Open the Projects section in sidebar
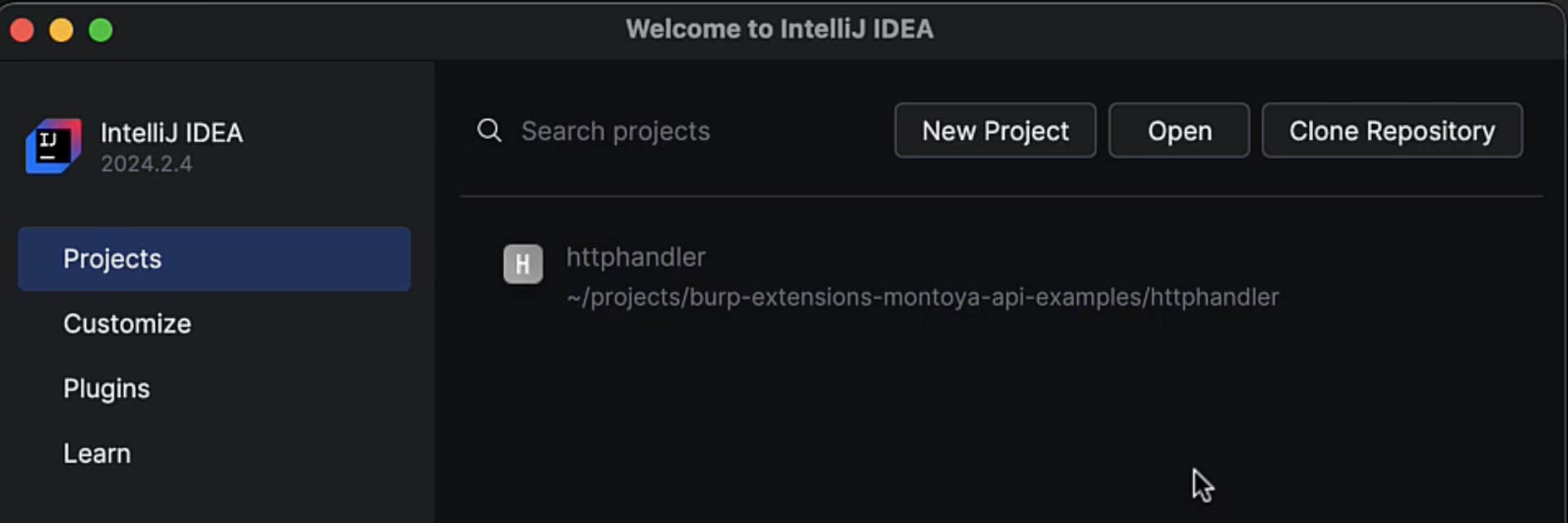The image size is (1568, 523). pos(112,258)
